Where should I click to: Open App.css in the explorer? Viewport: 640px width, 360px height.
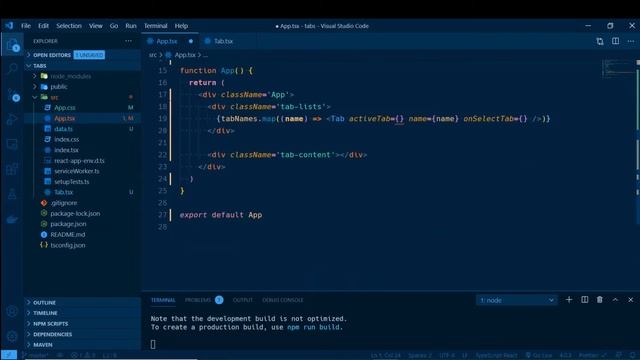pos(64,108)
